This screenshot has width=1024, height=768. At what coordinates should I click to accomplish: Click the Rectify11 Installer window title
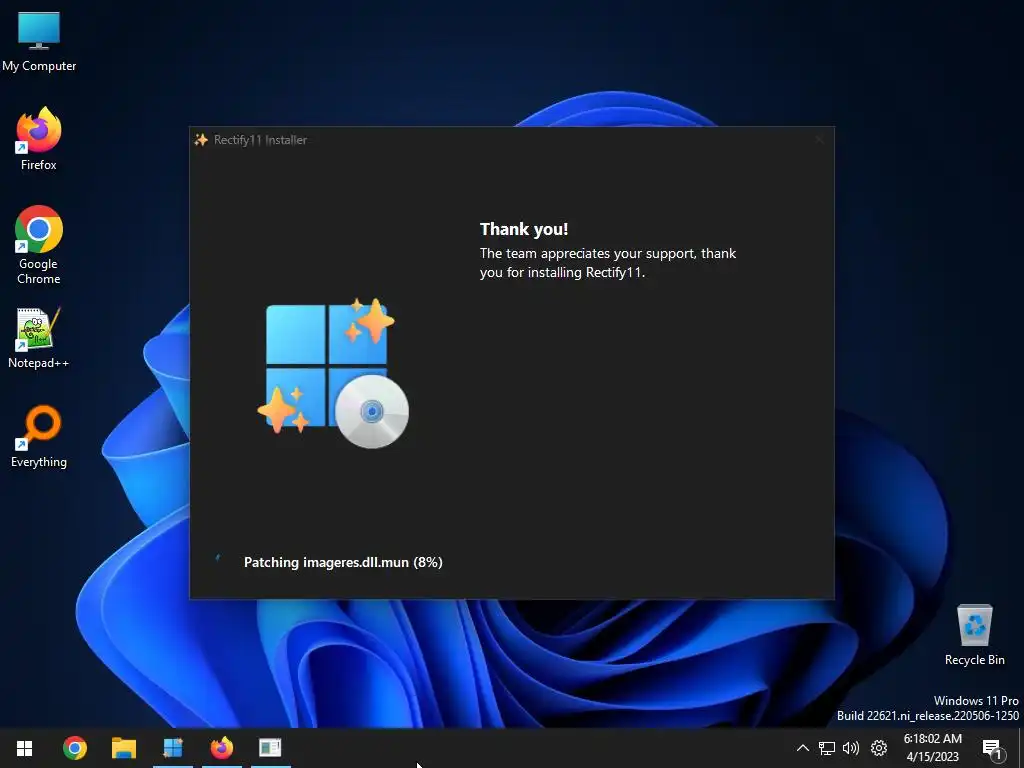(x=260, y=140)
